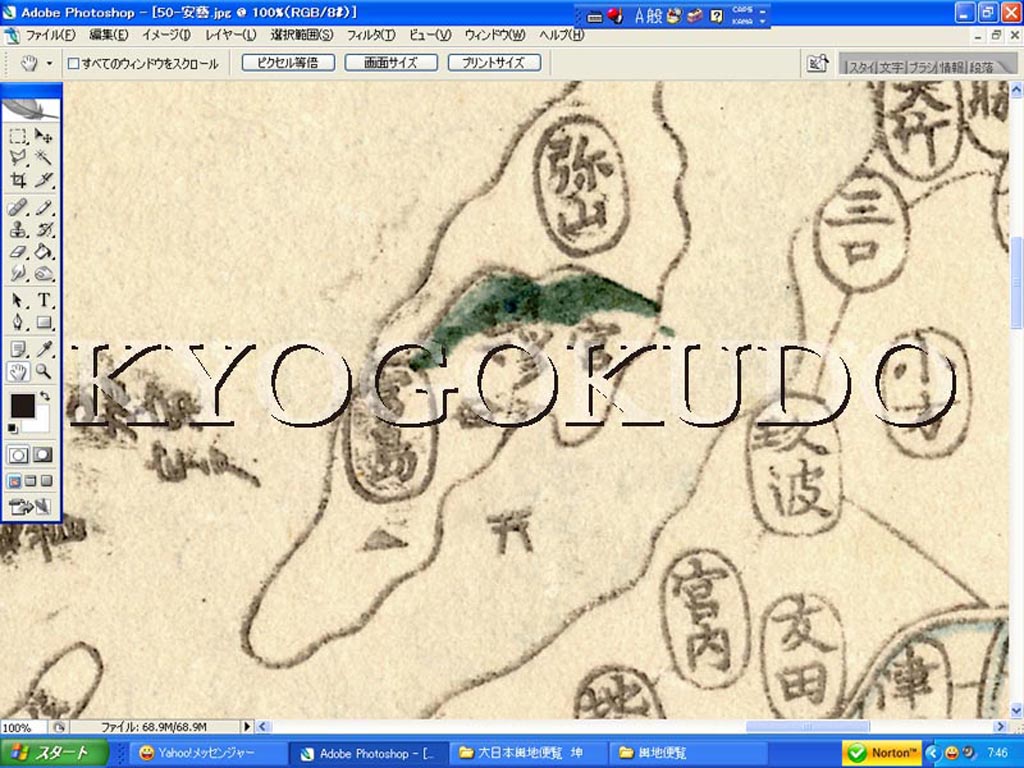Activate the Type tool
Screen dimensions: 1024x768
(43, 300)
